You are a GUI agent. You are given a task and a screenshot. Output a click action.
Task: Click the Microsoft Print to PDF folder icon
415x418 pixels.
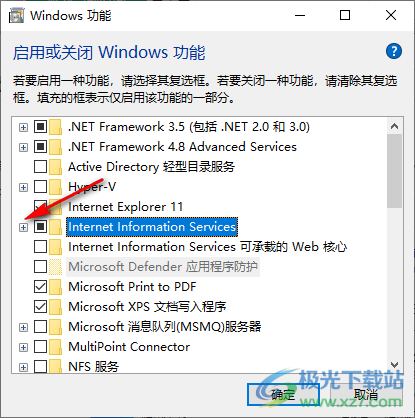tap(56, 287)
